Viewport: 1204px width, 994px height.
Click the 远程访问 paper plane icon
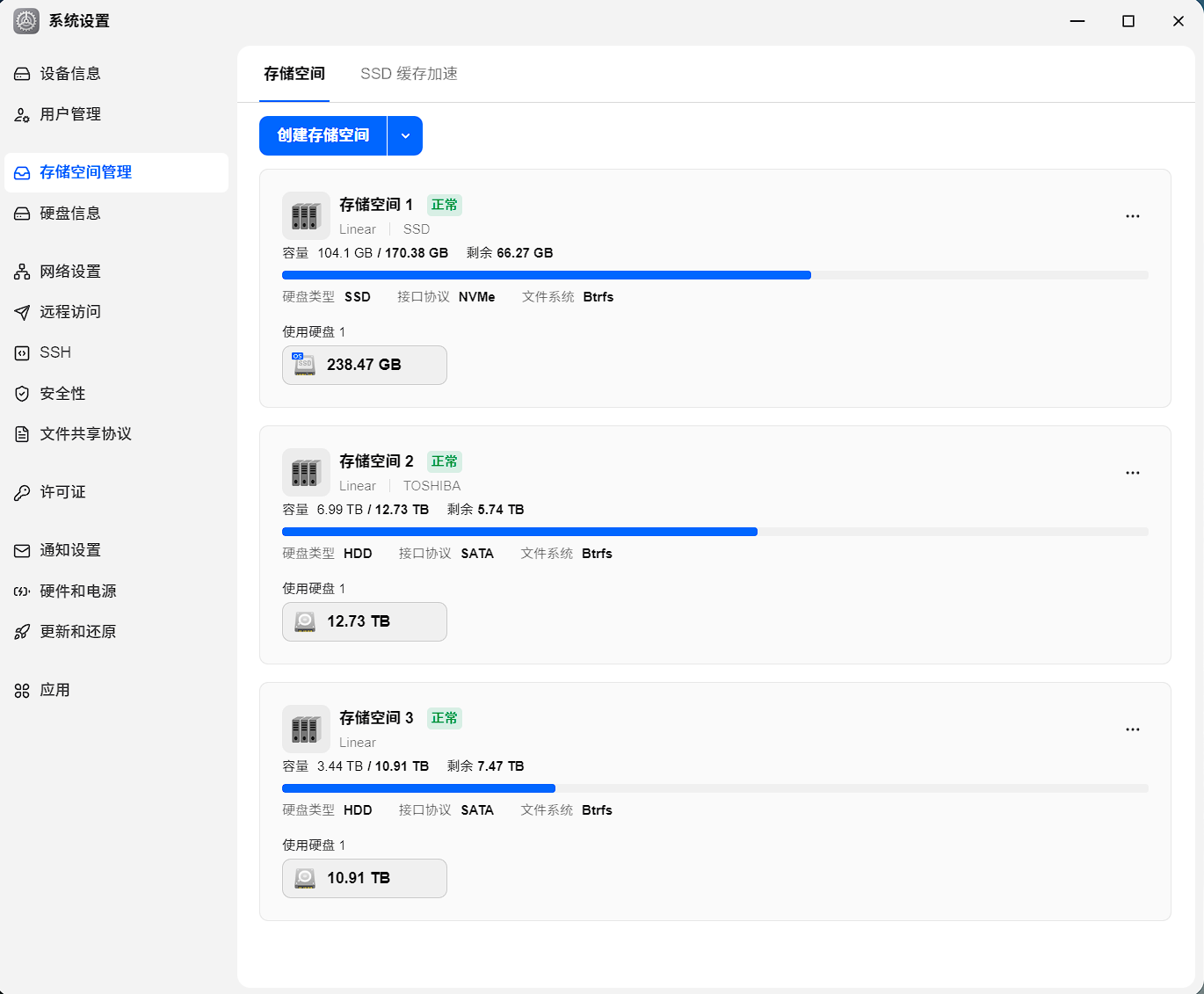point(22,312)
